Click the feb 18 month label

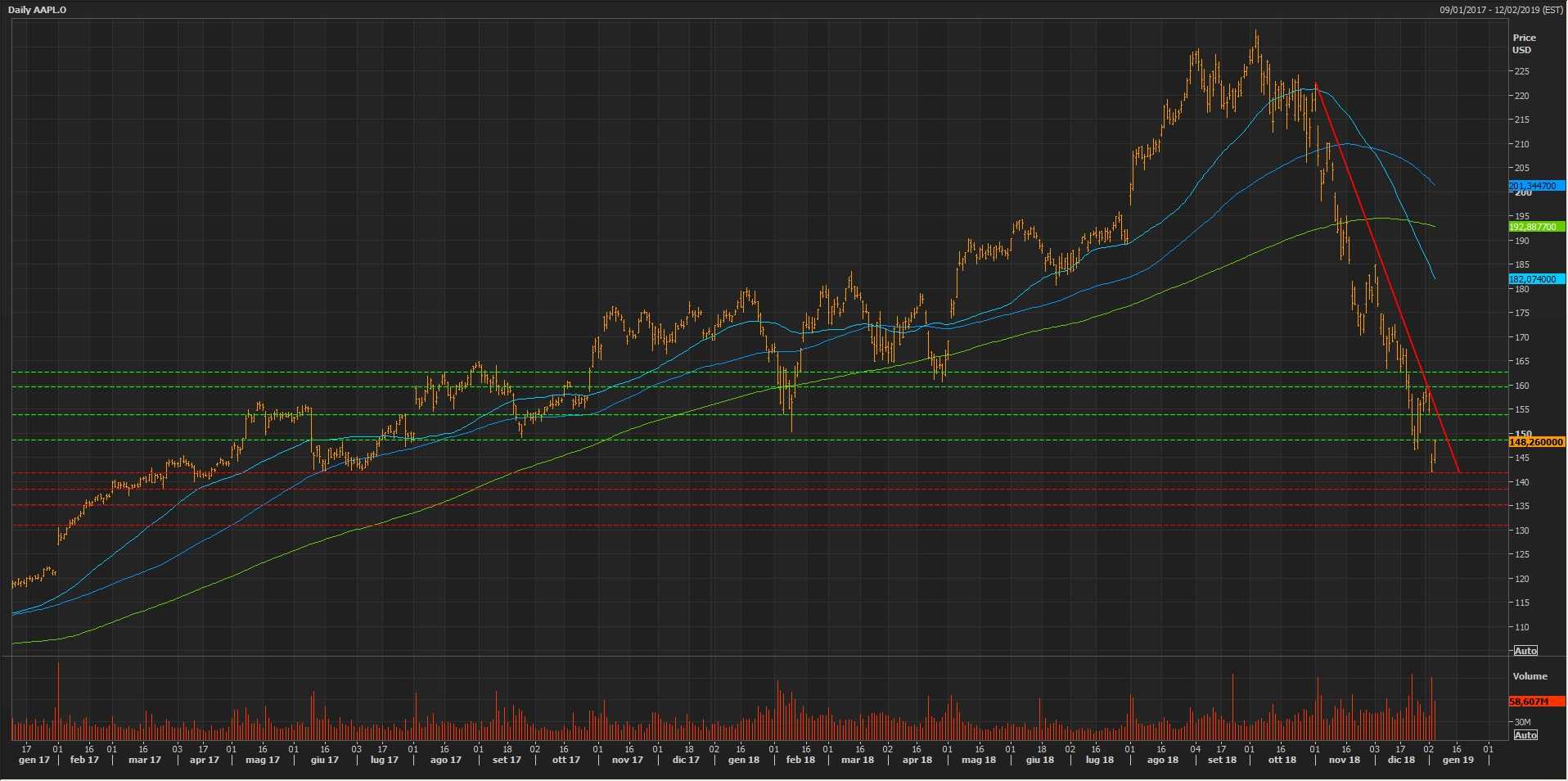pyautogui.click(x=800, y=761)
